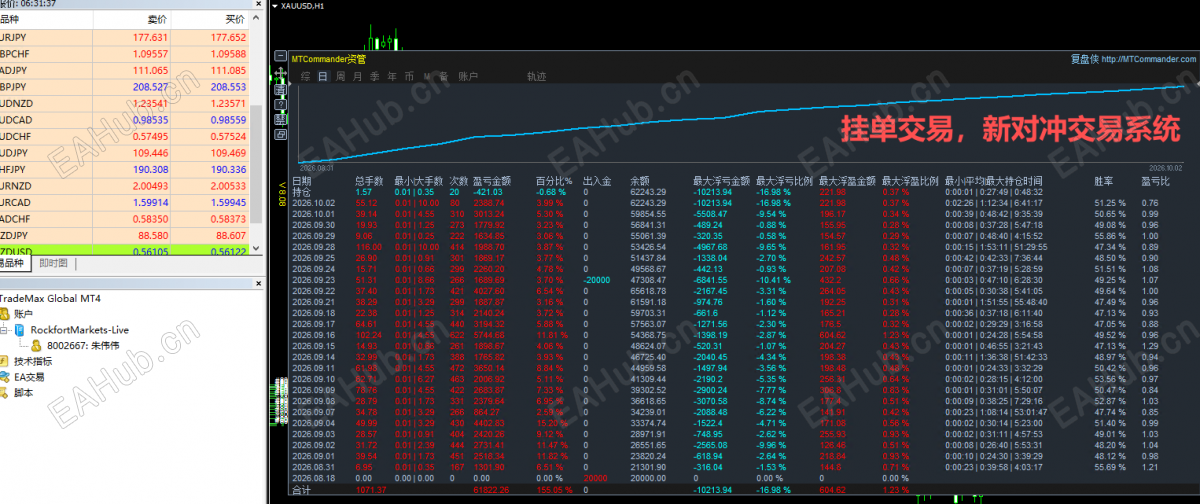Click the RockfortMarkets-Live server icon
This screenshot has width=1200, height=504.
pos(19,329)
